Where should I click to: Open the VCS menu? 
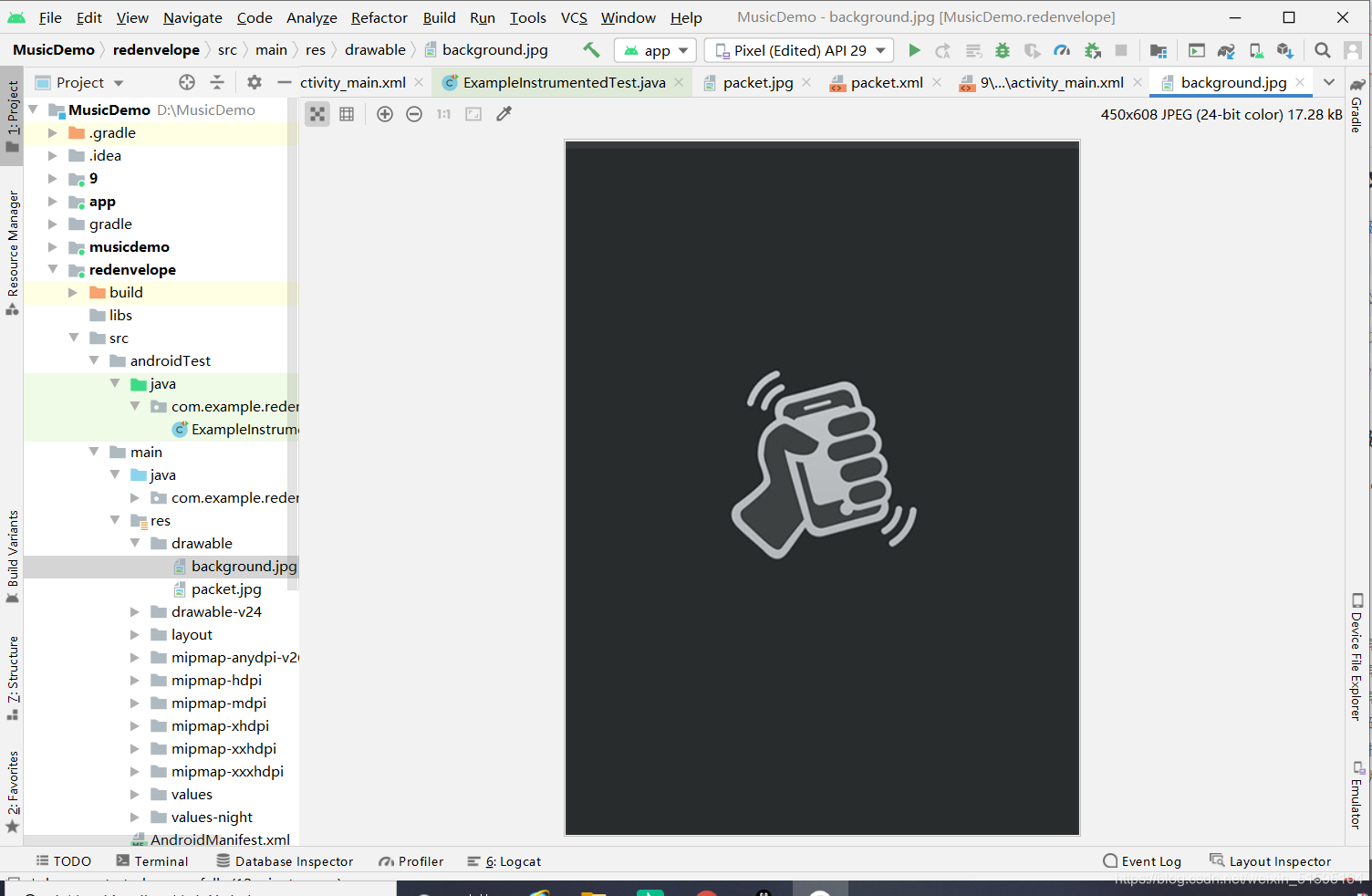click(x=574, y=17)
